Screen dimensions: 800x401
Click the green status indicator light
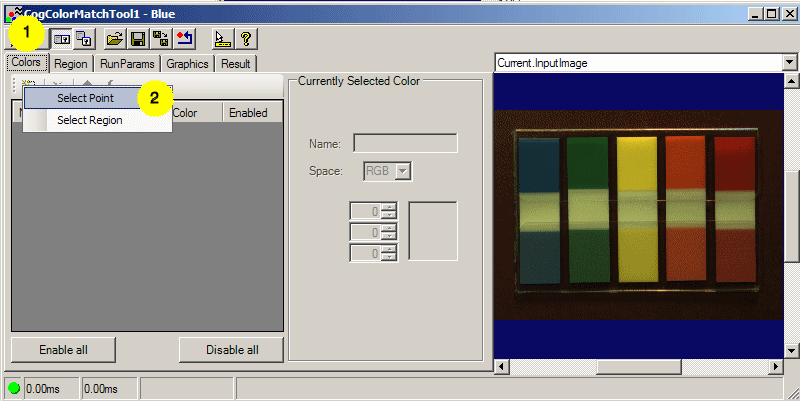coord(14,388)
